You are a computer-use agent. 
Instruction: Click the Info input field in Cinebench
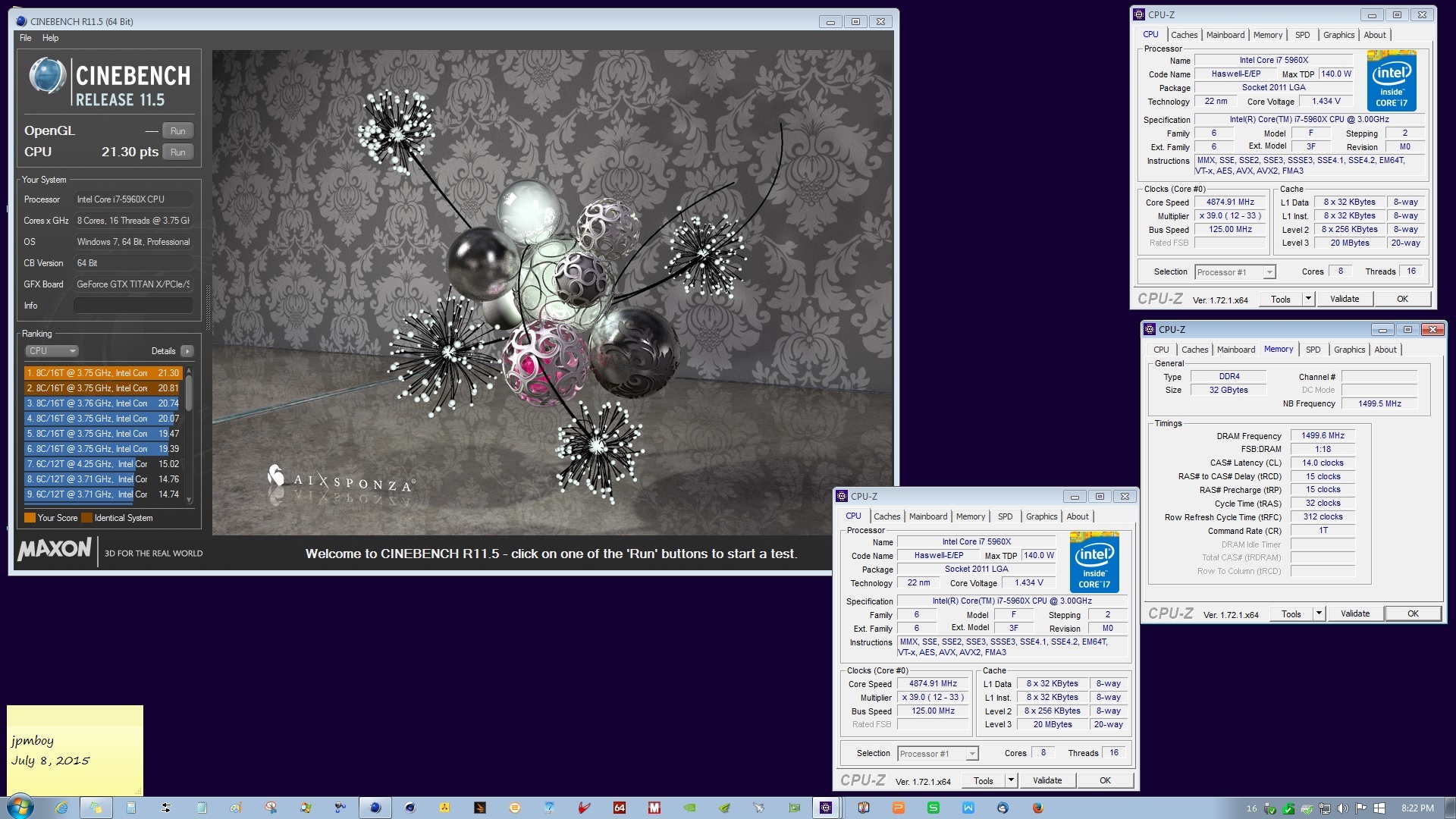click(x=133, y=306)
